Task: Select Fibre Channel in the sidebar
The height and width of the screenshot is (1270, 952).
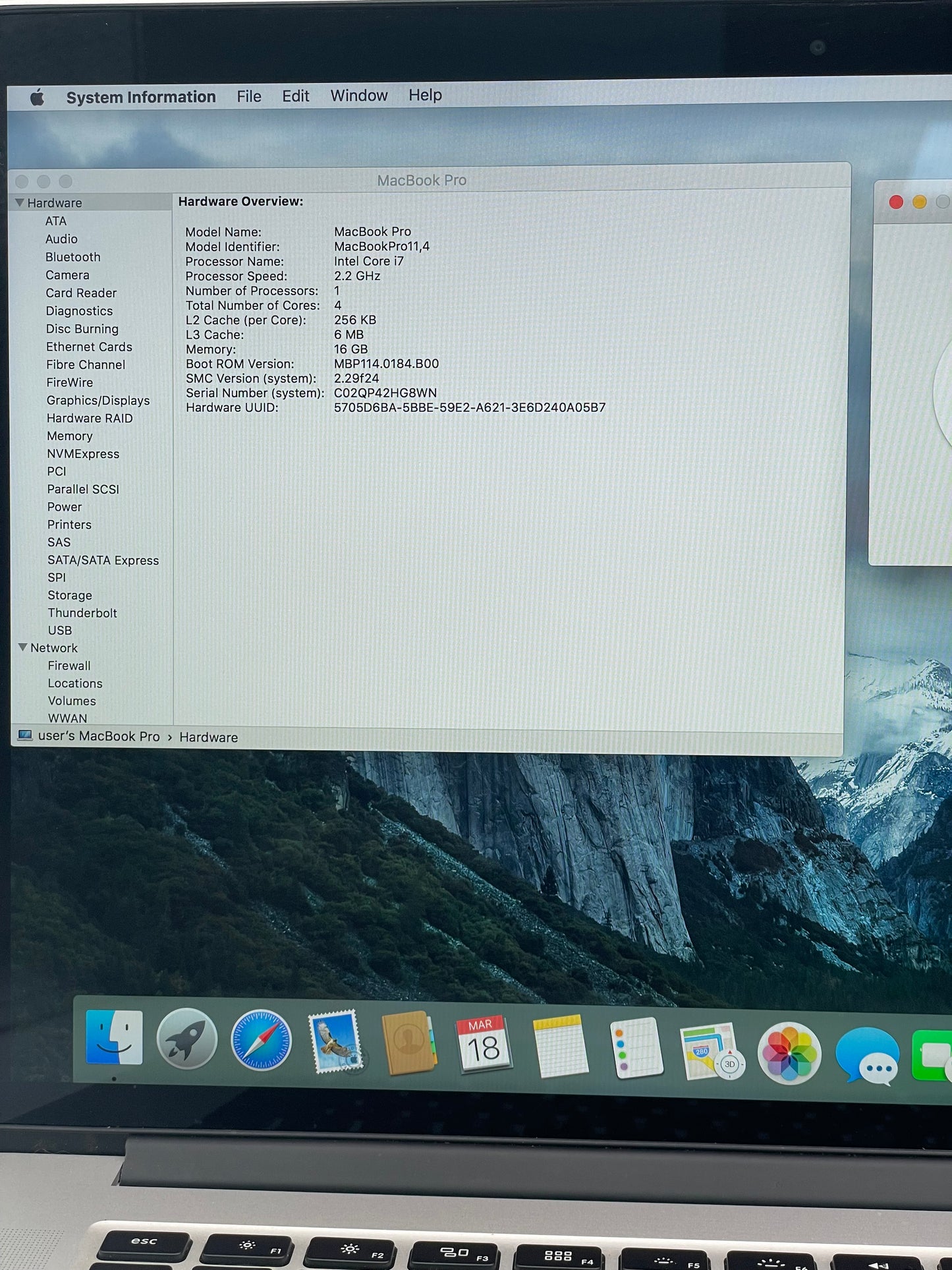Action: (86, 364)
